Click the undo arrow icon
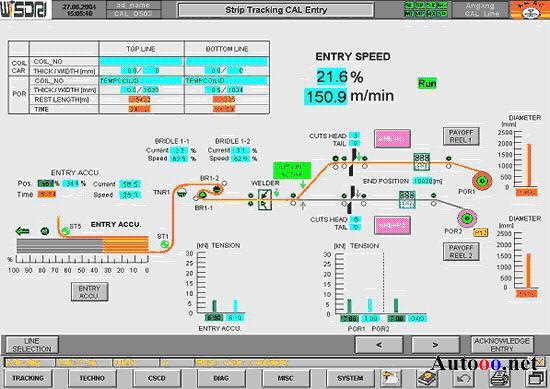Image resolution: width=550 pixels, height=389 pixels. (x=464, y=379)
